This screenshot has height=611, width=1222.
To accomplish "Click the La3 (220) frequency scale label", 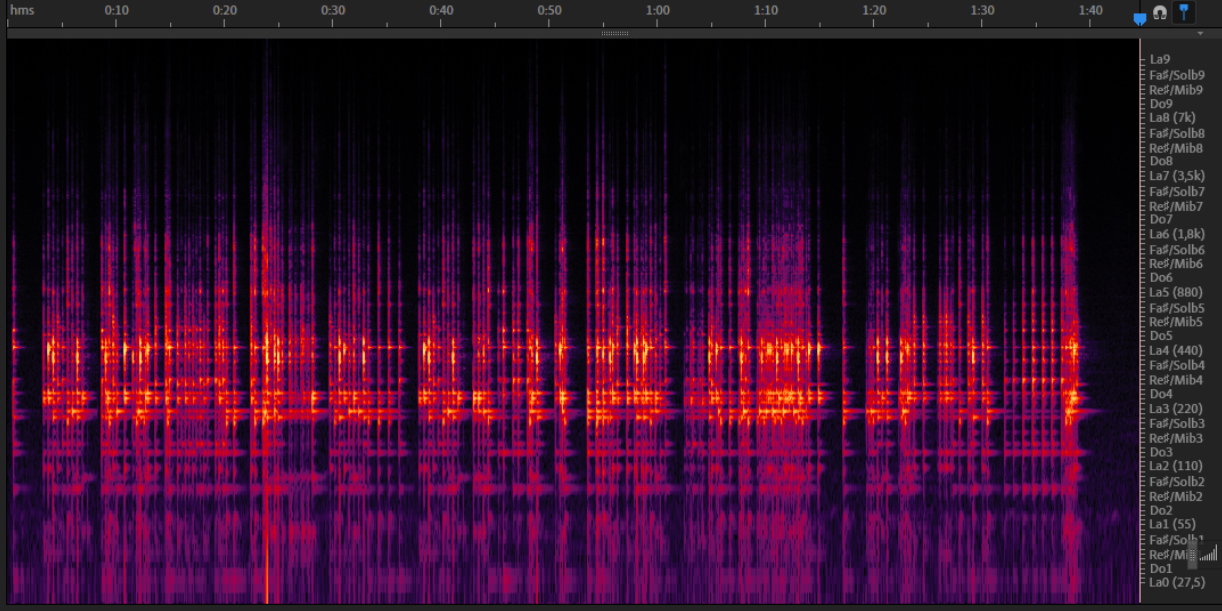I will pos(1176,409).
